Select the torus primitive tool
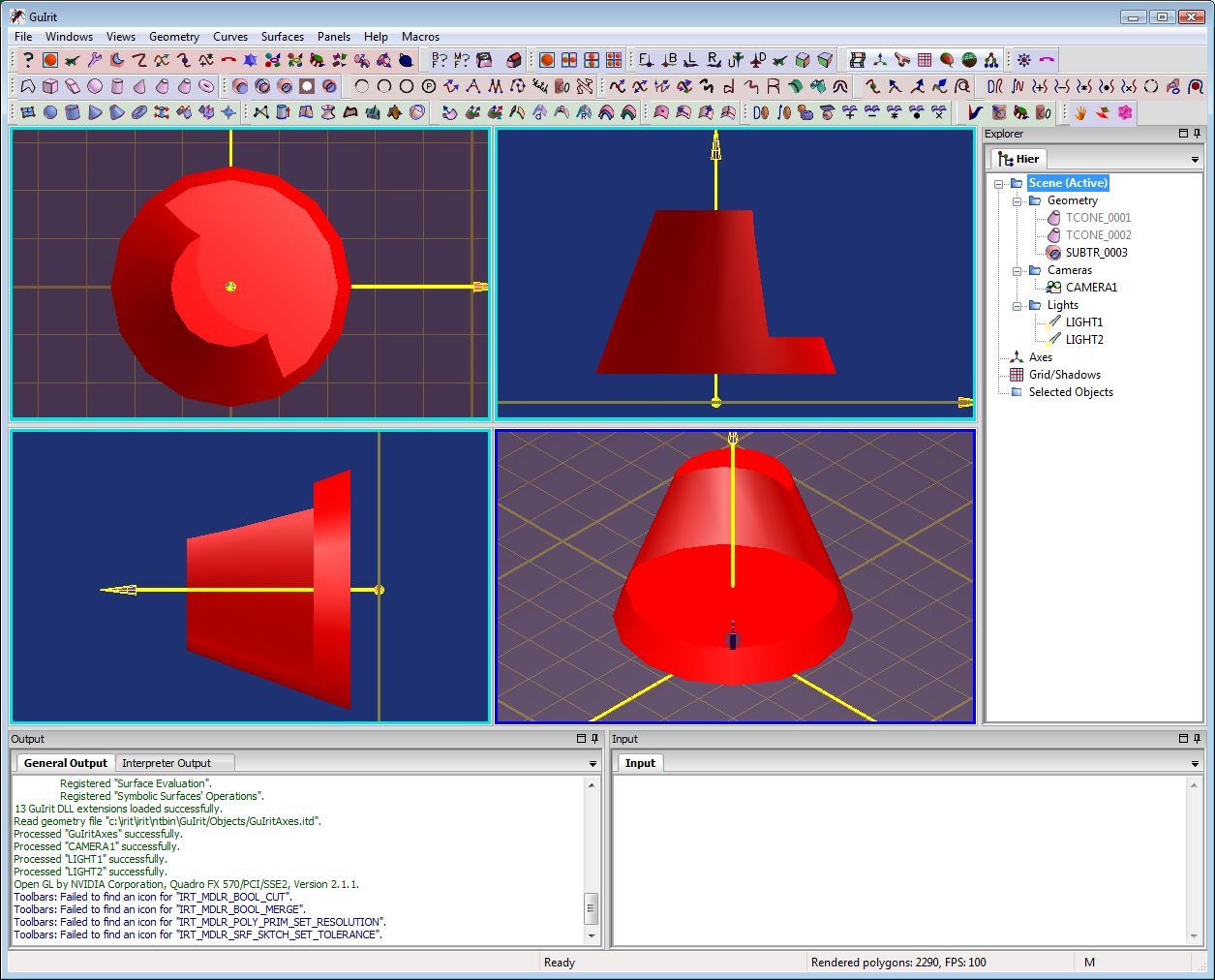This screenshot has height=980, width=1215. 206,86
